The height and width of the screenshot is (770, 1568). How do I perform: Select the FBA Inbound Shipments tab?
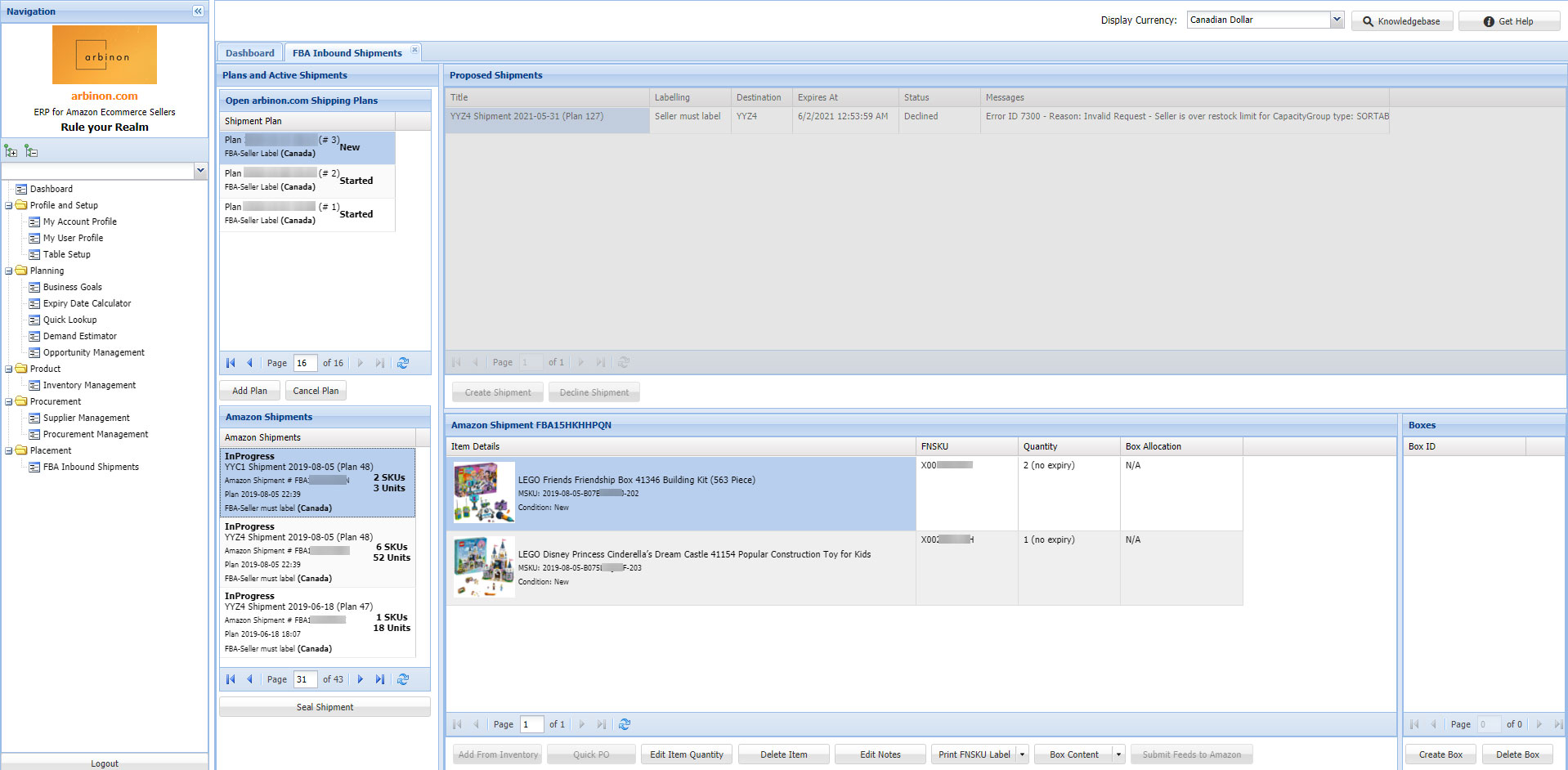(347, 53)
